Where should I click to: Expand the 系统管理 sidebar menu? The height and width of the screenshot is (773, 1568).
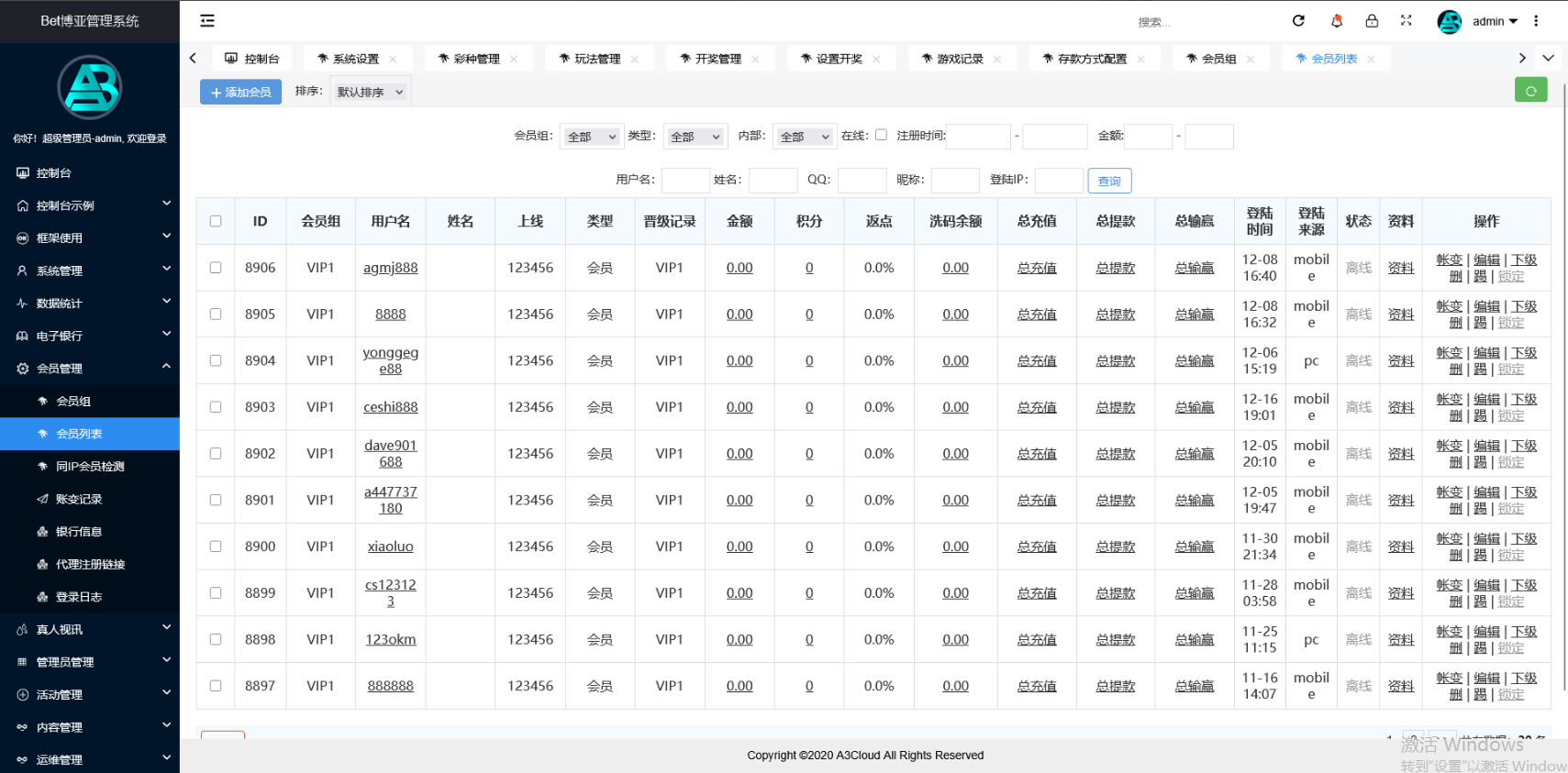tap(90, 271)
